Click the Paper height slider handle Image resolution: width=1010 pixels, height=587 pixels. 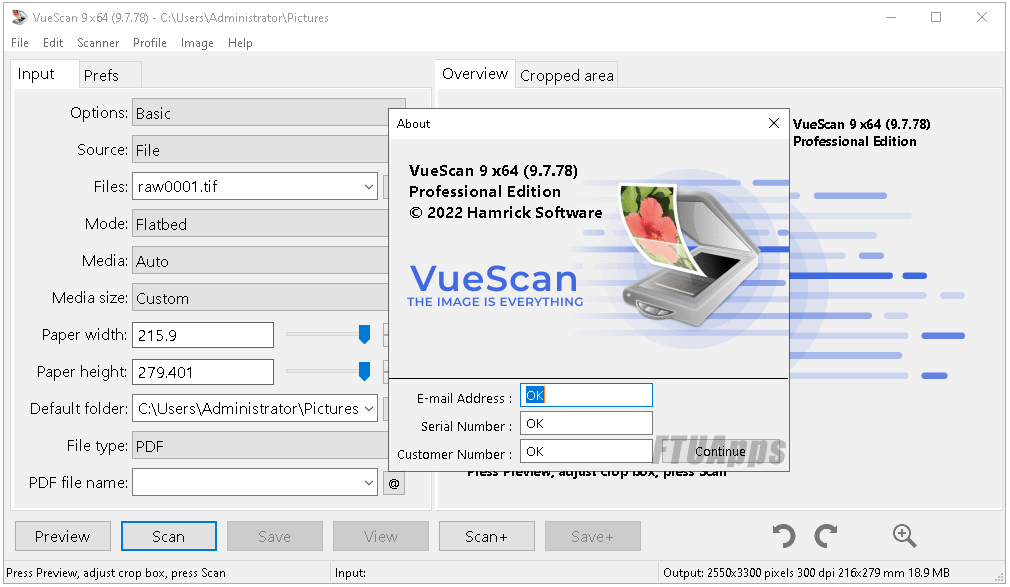(x=365, y=371)
